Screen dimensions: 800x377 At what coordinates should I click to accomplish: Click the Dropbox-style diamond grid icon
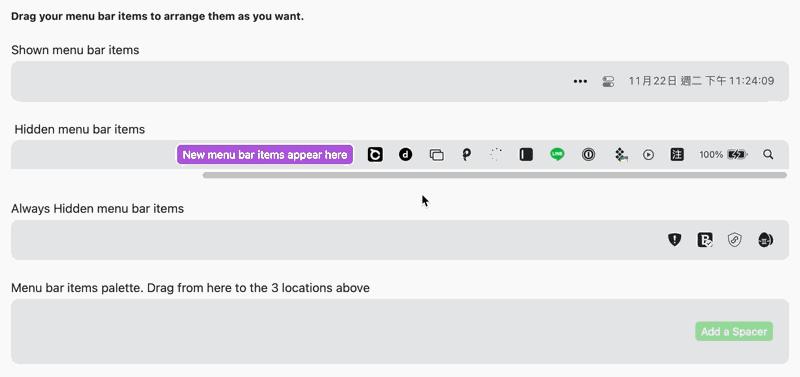tap(620, 155)
